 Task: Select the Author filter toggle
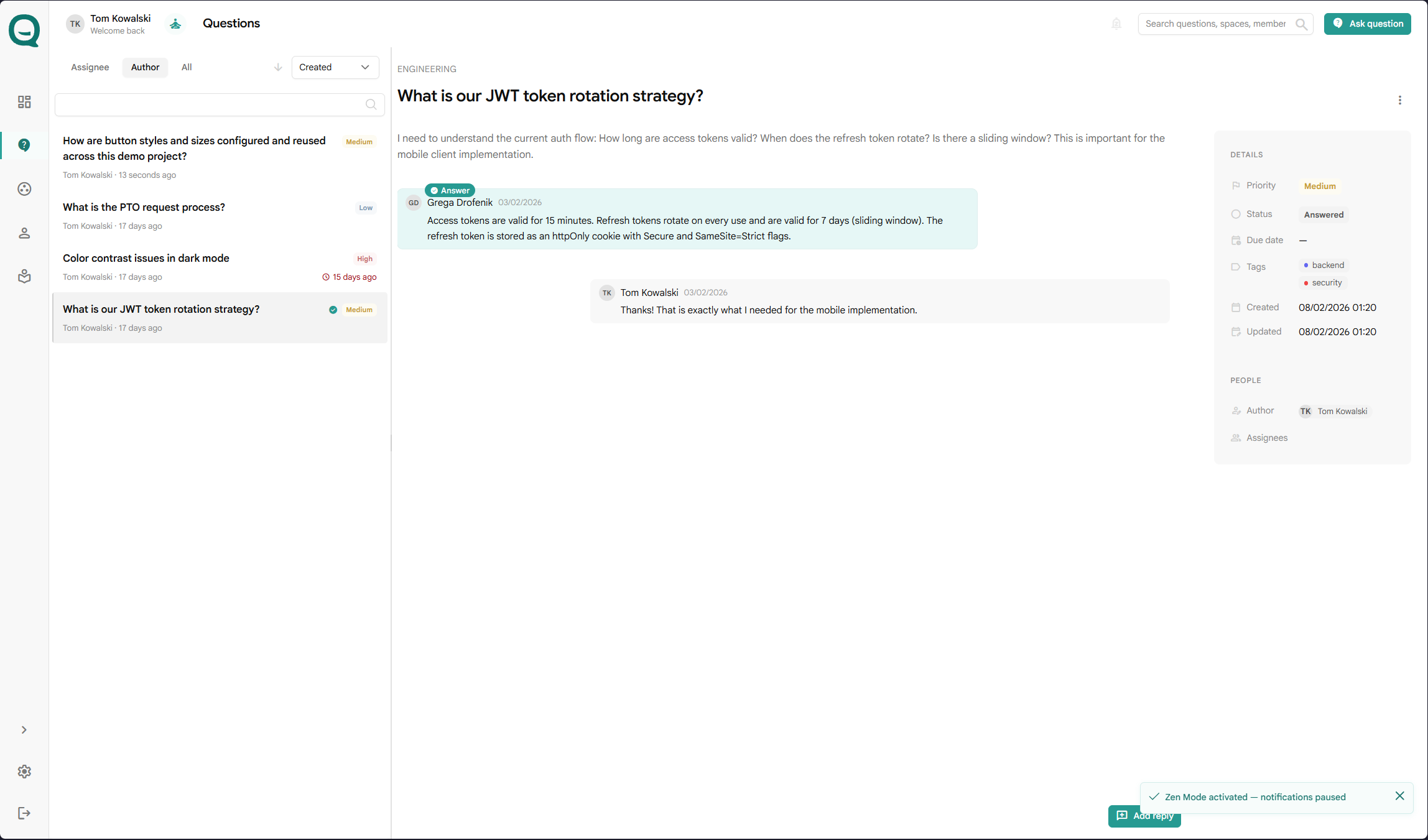(145, 67)
